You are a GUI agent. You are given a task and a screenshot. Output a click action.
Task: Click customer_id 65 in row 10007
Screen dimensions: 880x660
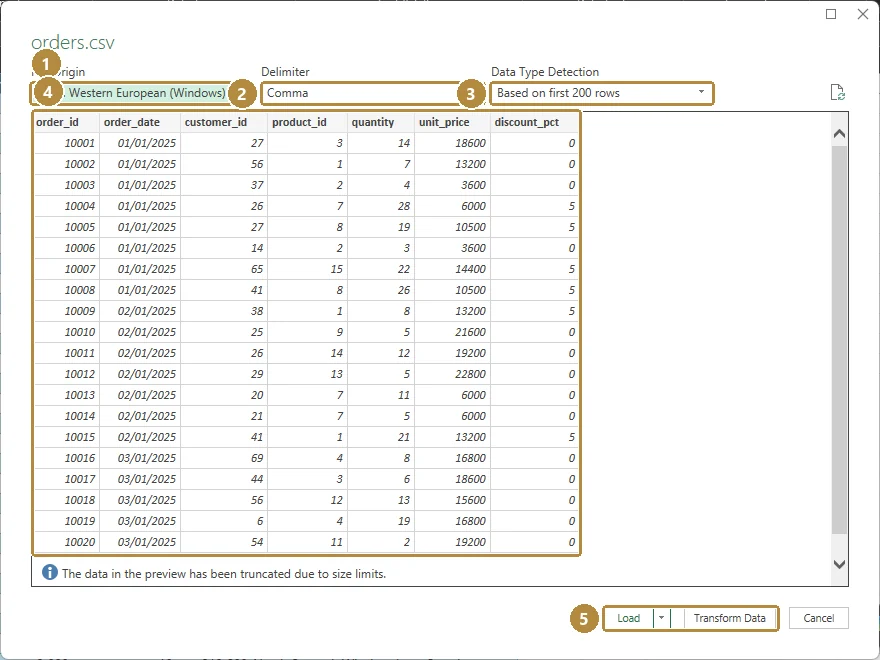pyautogui.click(x=224, y=269)
